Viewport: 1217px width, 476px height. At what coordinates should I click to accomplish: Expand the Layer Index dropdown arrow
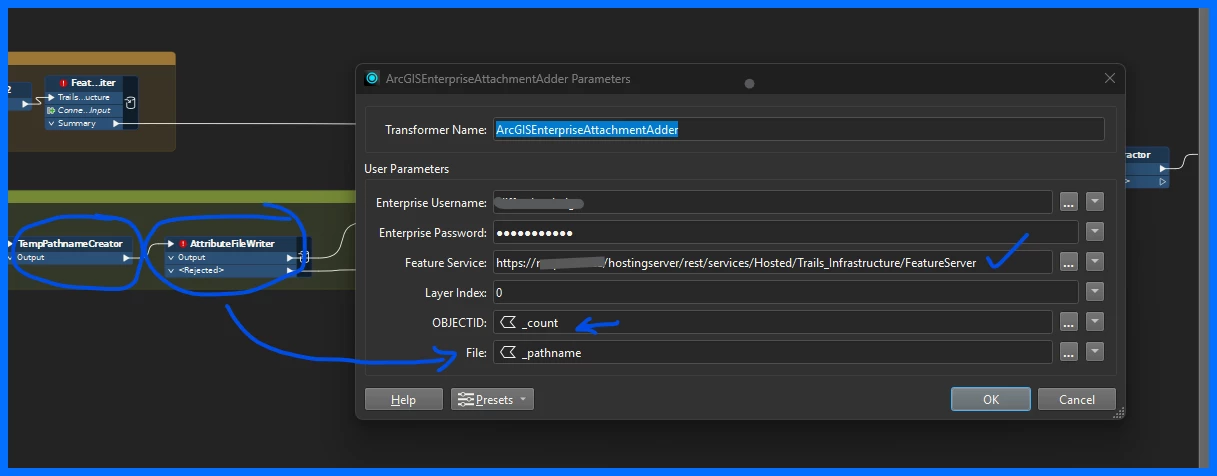(1095, 292)
